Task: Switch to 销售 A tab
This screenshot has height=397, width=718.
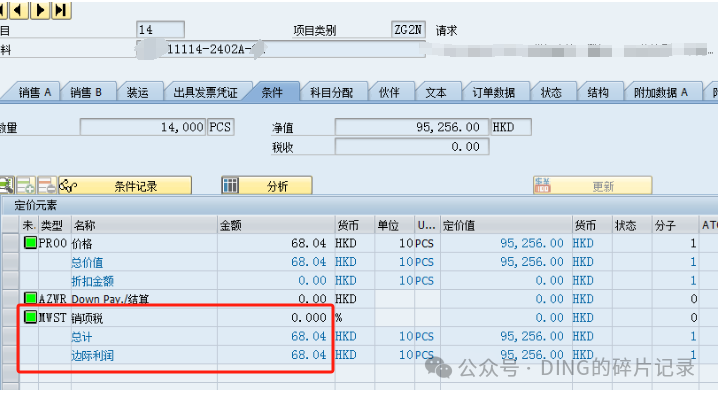Action: pyautogui.click(x=34, y=92)
